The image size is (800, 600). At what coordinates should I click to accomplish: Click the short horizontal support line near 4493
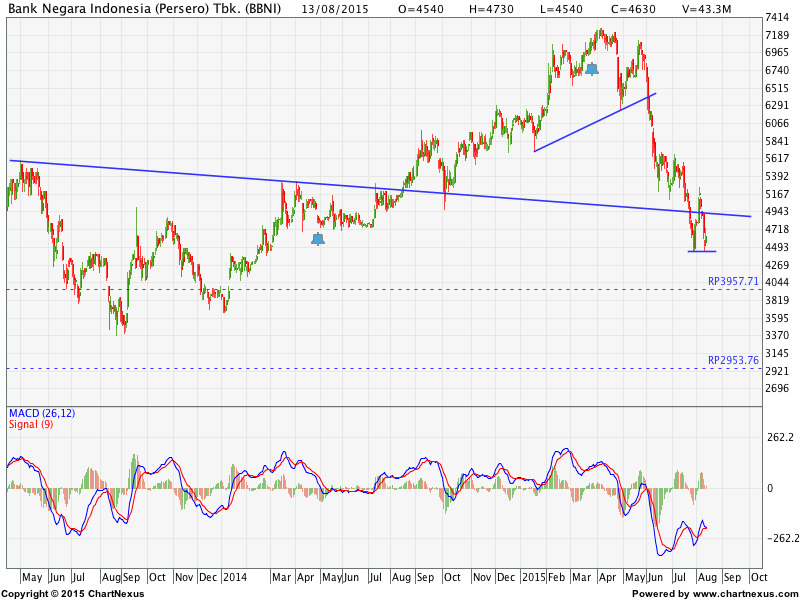[x=702, y=251]
